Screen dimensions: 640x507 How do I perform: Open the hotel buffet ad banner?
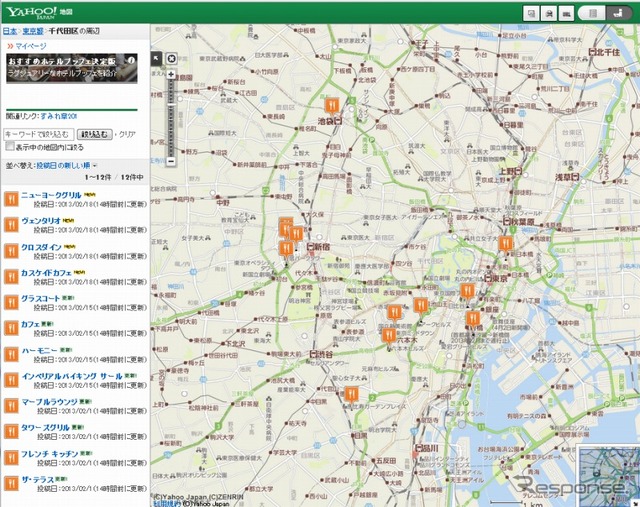[71, 68]
